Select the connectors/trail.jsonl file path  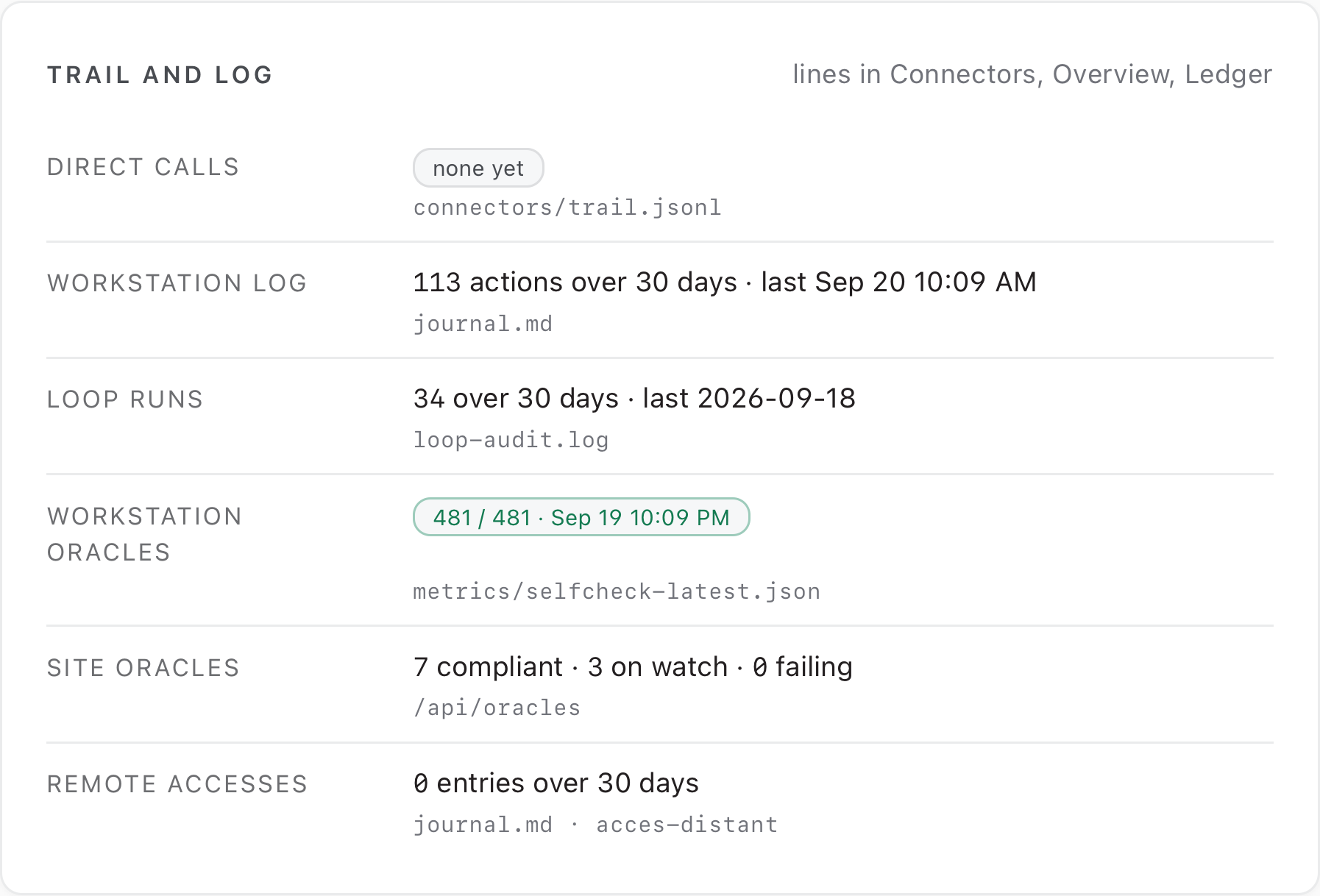[567, 207]
